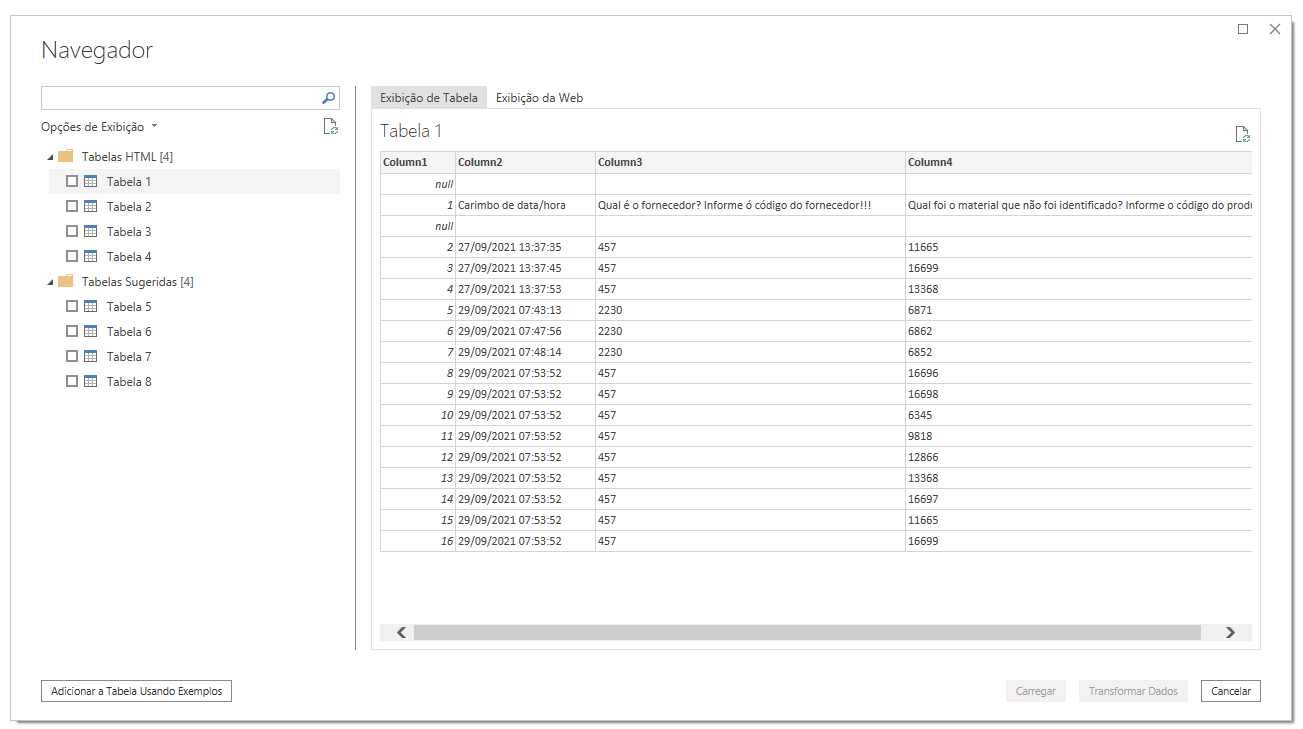Click the cell with value 9818
The width and height of the screenshot is (1303, 729).
click(1078, 436)
